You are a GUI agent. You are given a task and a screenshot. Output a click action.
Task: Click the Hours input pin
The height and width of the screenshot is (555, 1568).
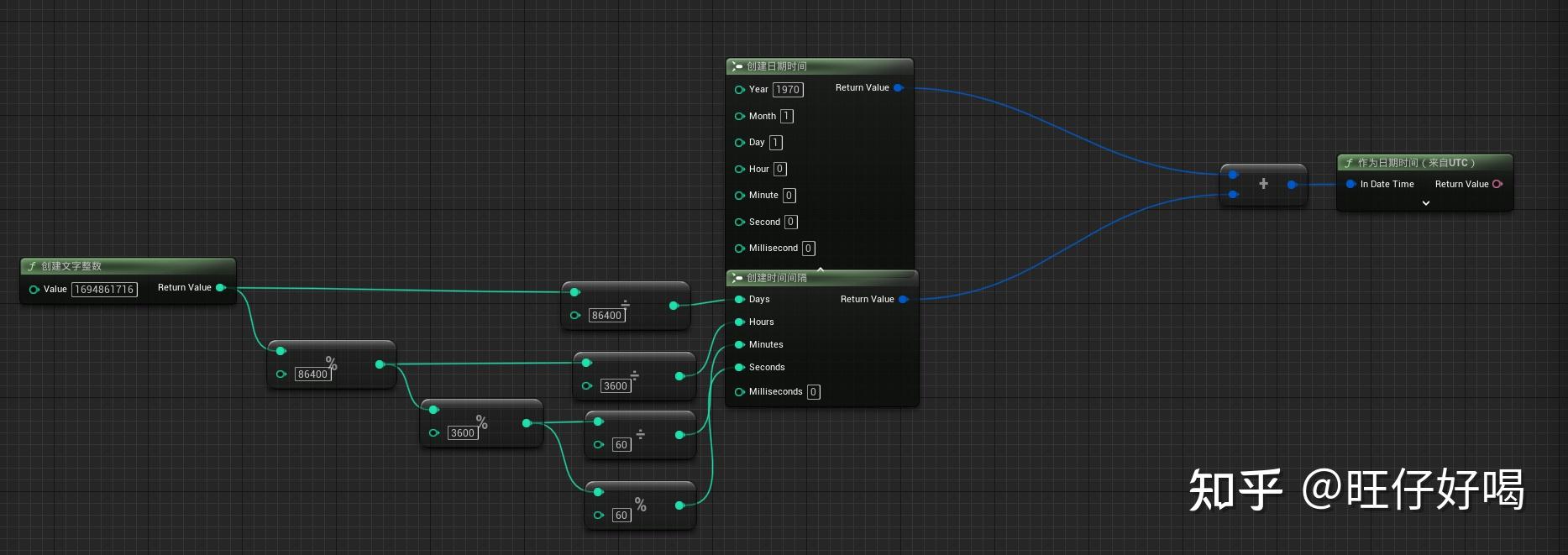pyautogui.click(x=740, y=322)
